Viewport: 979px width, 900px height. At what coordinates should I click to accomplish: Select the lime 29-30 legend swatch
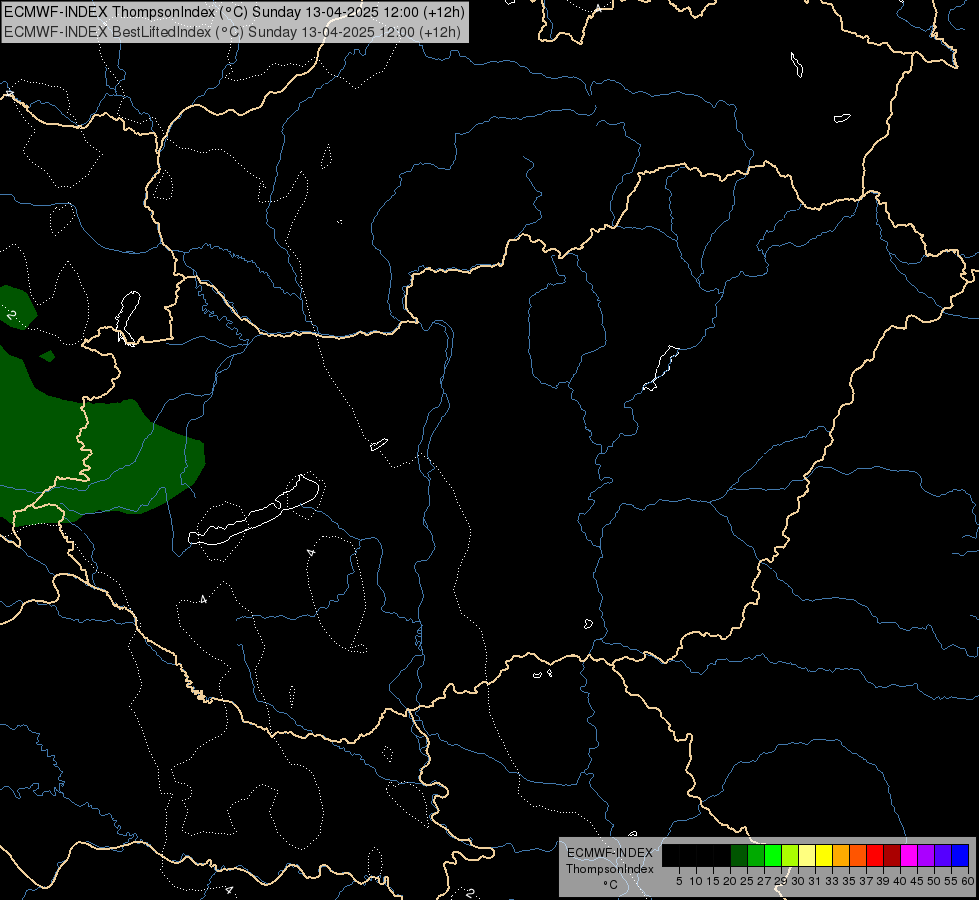(790, 856)
